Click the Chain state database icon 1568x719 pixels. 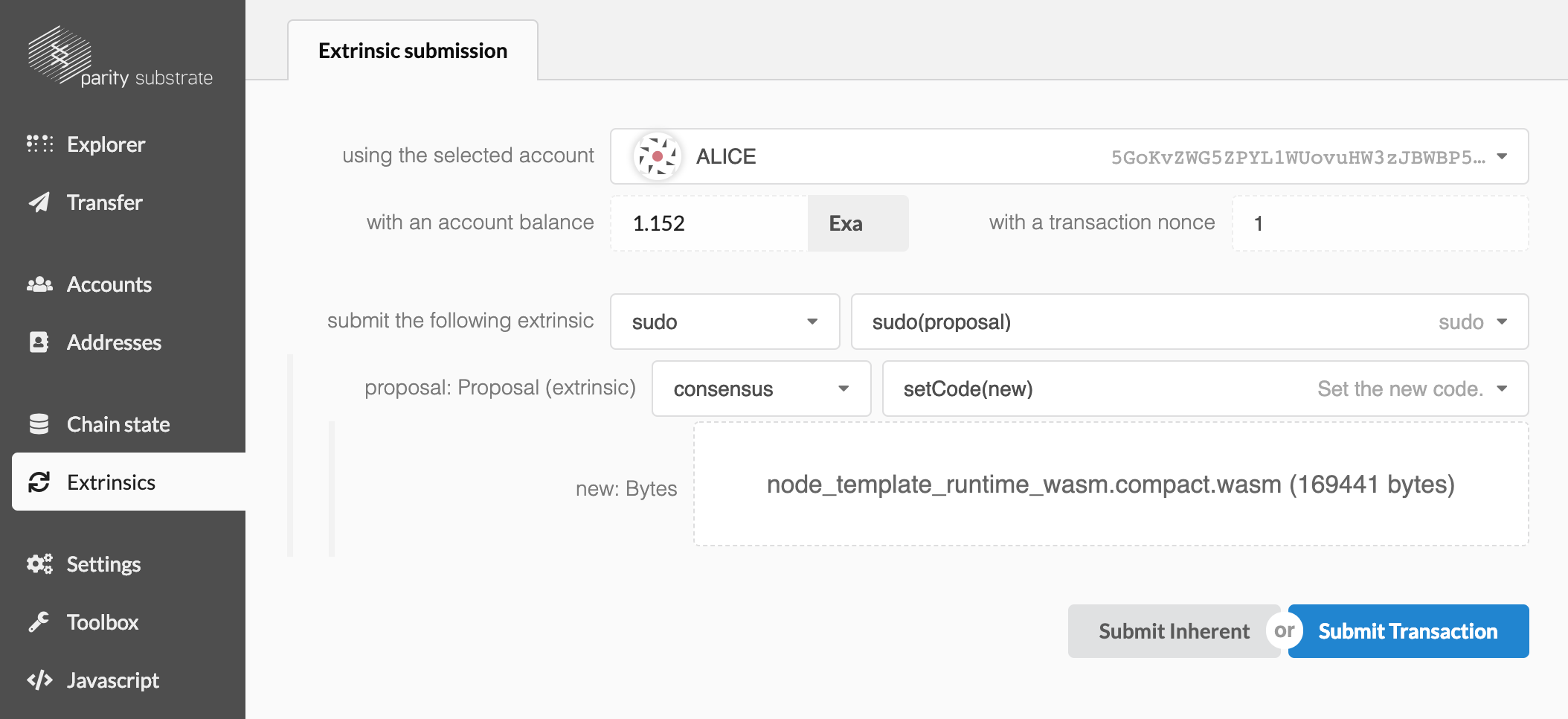pos(39,424)
